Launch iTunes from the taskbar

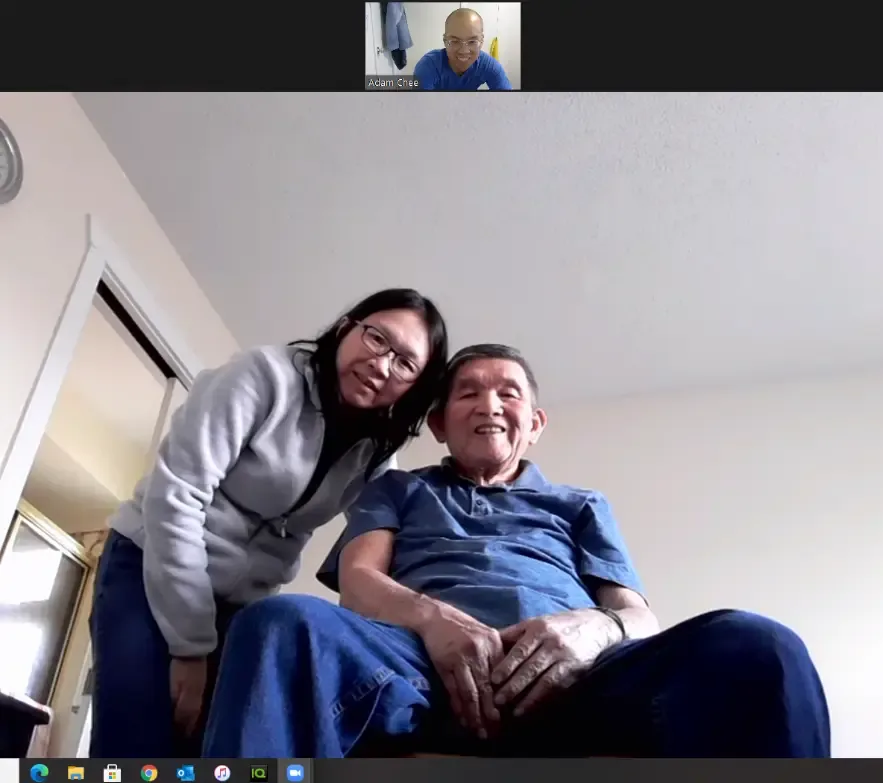click(x=222, y=772)
